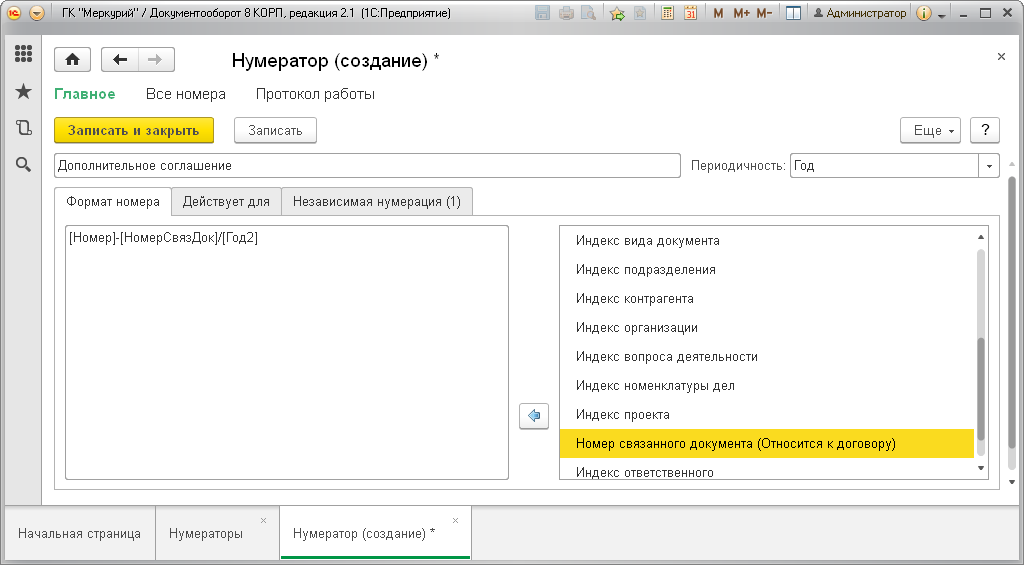This screenshot has height=565, width=1024.
Task: Click field list scrollbar up arrow
Action: [981, 237]
